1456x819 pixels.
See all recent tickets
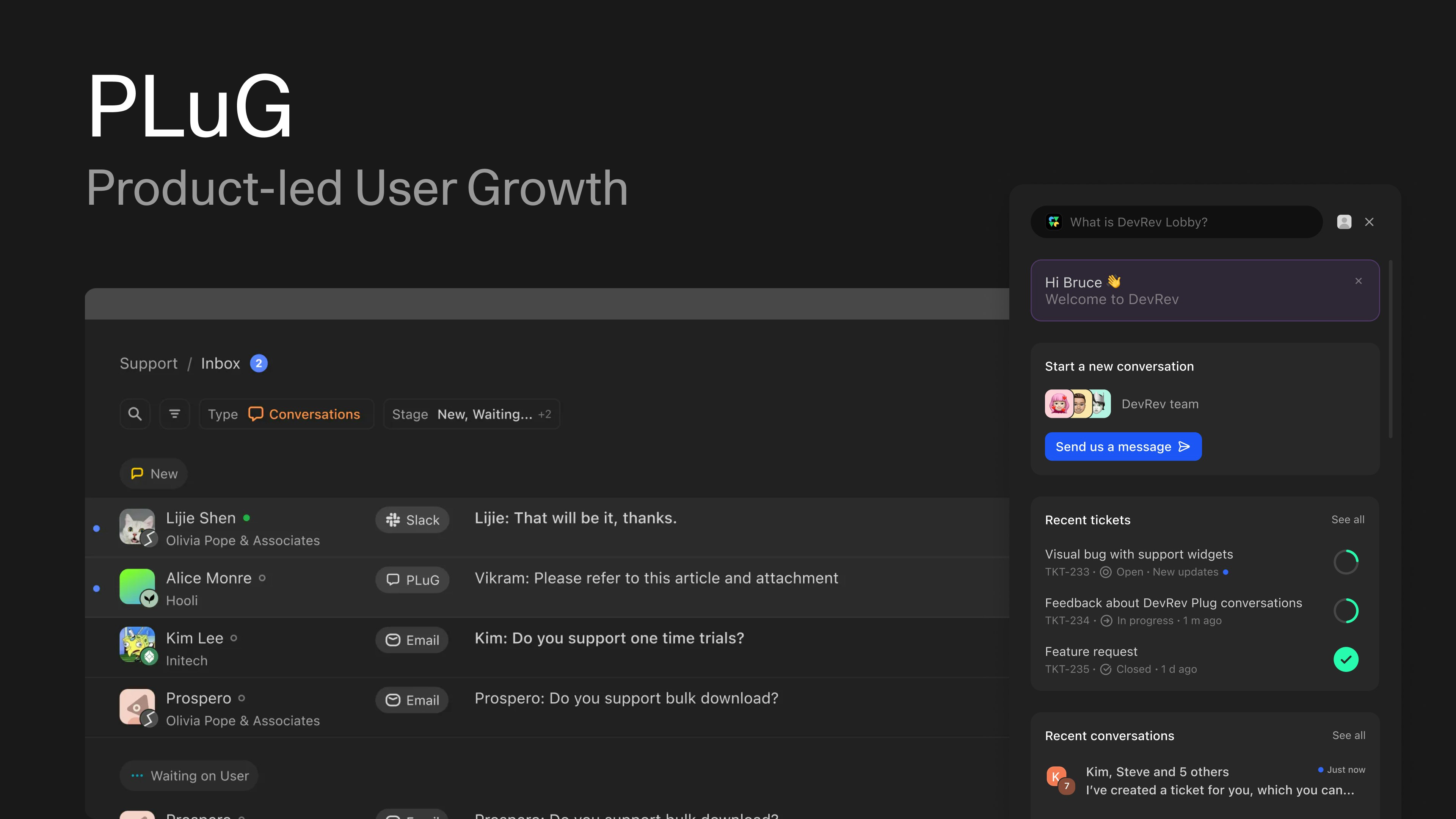pyautogui.click(x=1348, y=519)
